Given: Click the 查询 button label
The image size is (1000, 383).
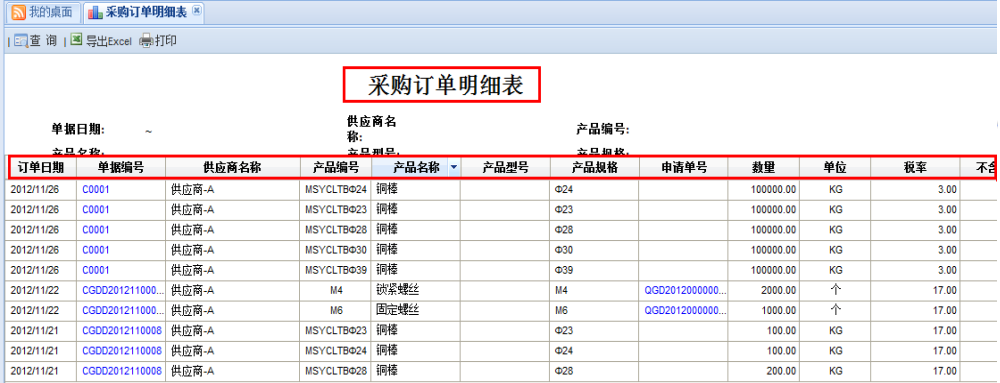Looking at the screenshot, I should 43,41.
